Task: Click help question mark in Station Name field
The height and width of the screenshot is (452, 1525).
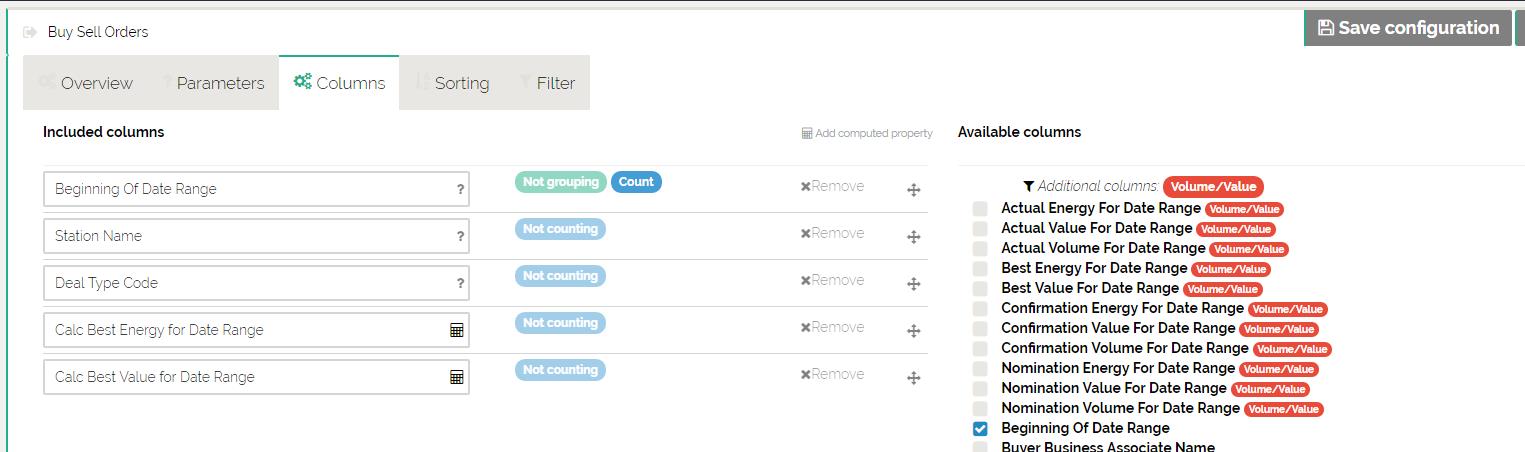Action: [460, 236]
